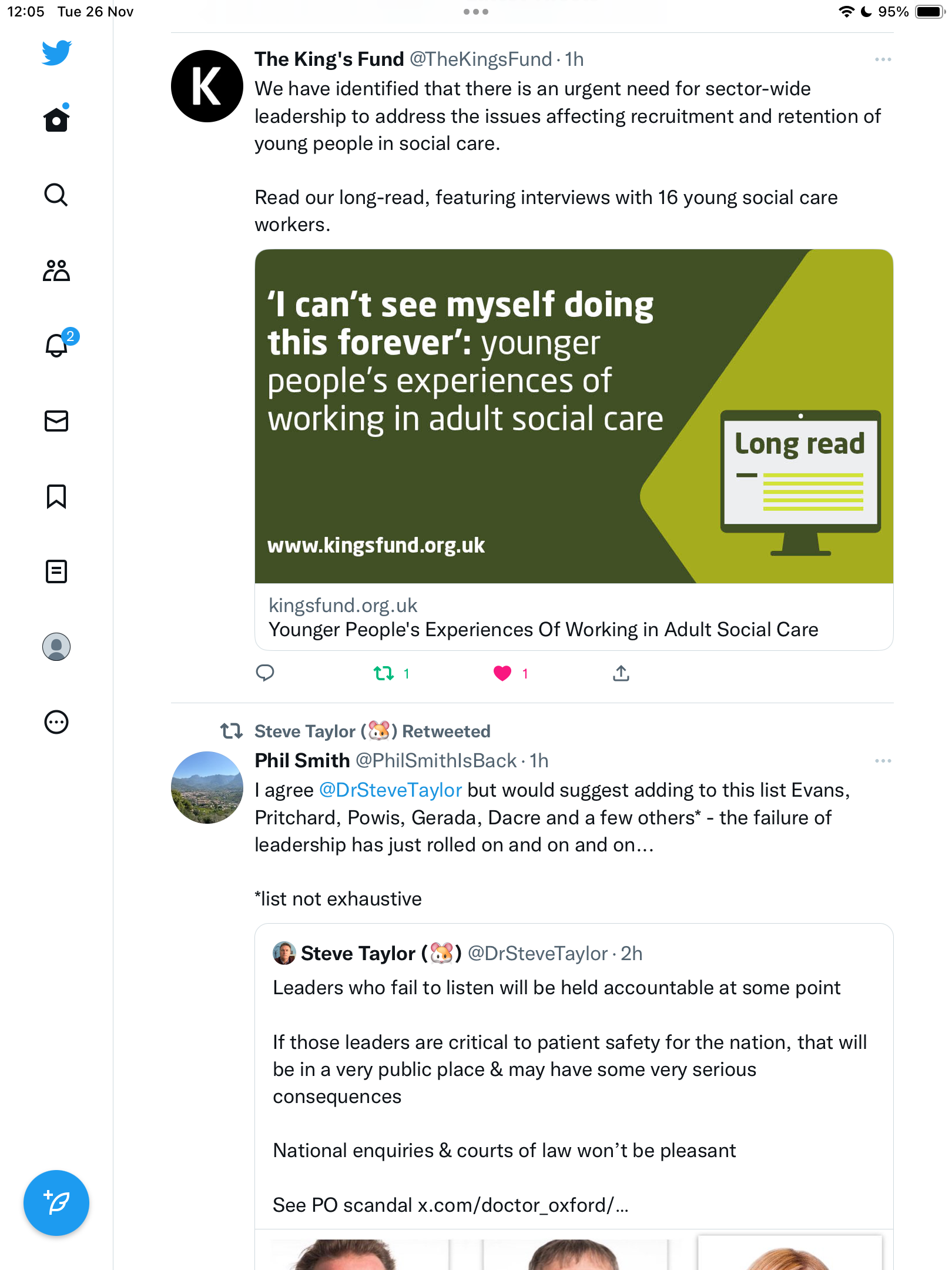Viewport: 952px width, 1270px height.
Task: Open options menu on Phil Smith tweet
Action: (883, 761)
